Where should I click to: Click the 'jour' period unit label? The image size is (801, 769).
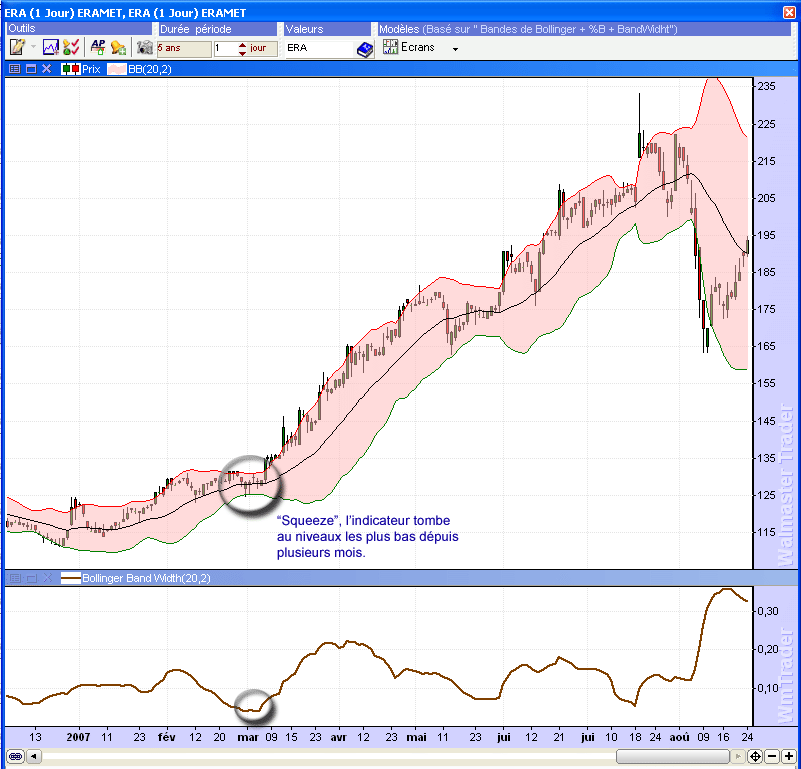click(x=258, y=48)
